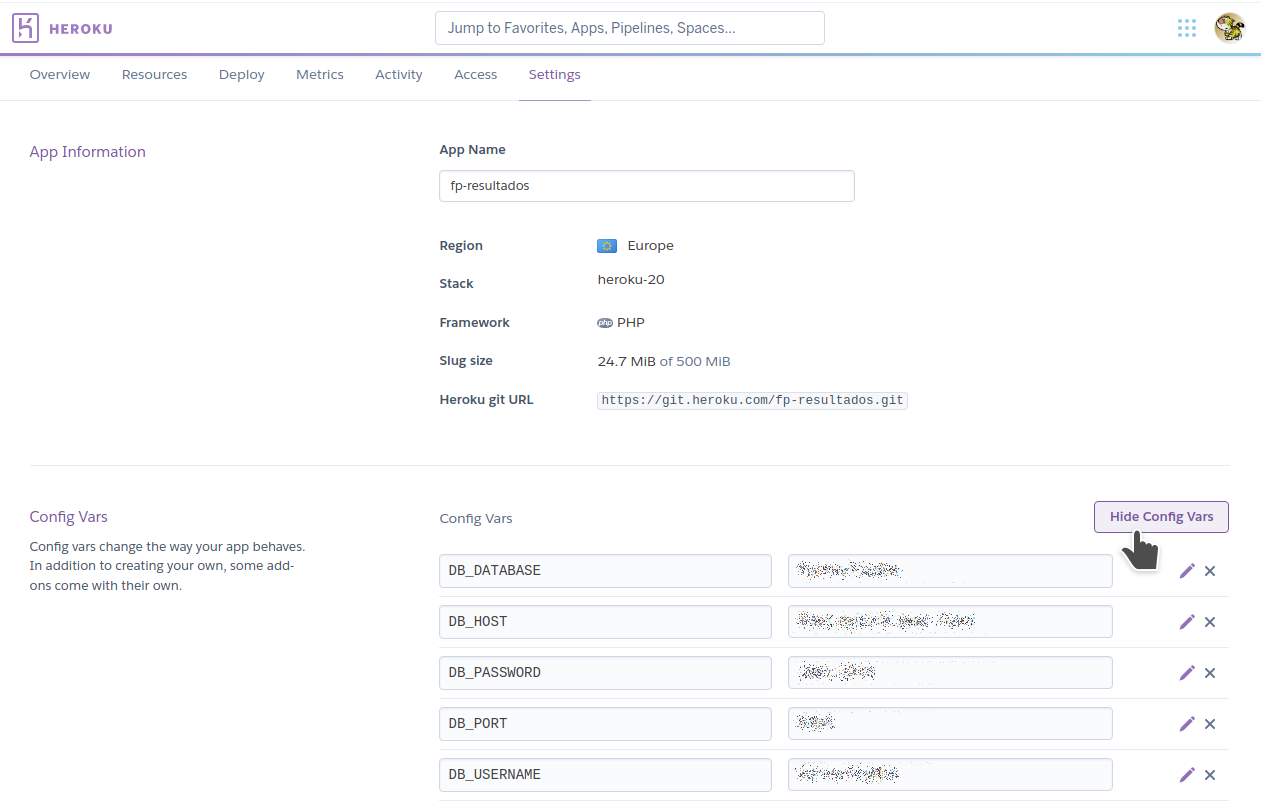Screen dimensions: 1261x801
Task: Click the App Name field fp-resultados
Action: 647,186
